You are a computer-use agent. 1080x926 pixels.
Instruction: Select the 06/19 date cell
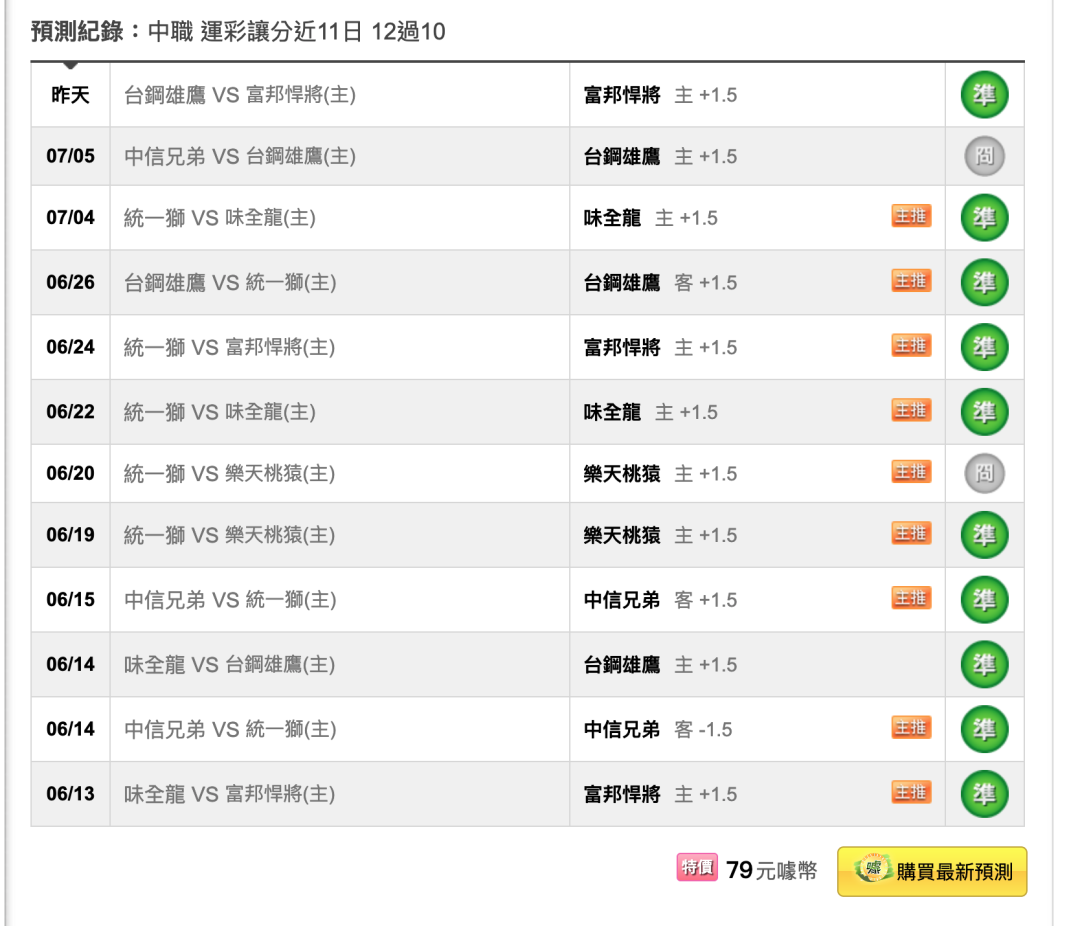(x=70, y=535)
